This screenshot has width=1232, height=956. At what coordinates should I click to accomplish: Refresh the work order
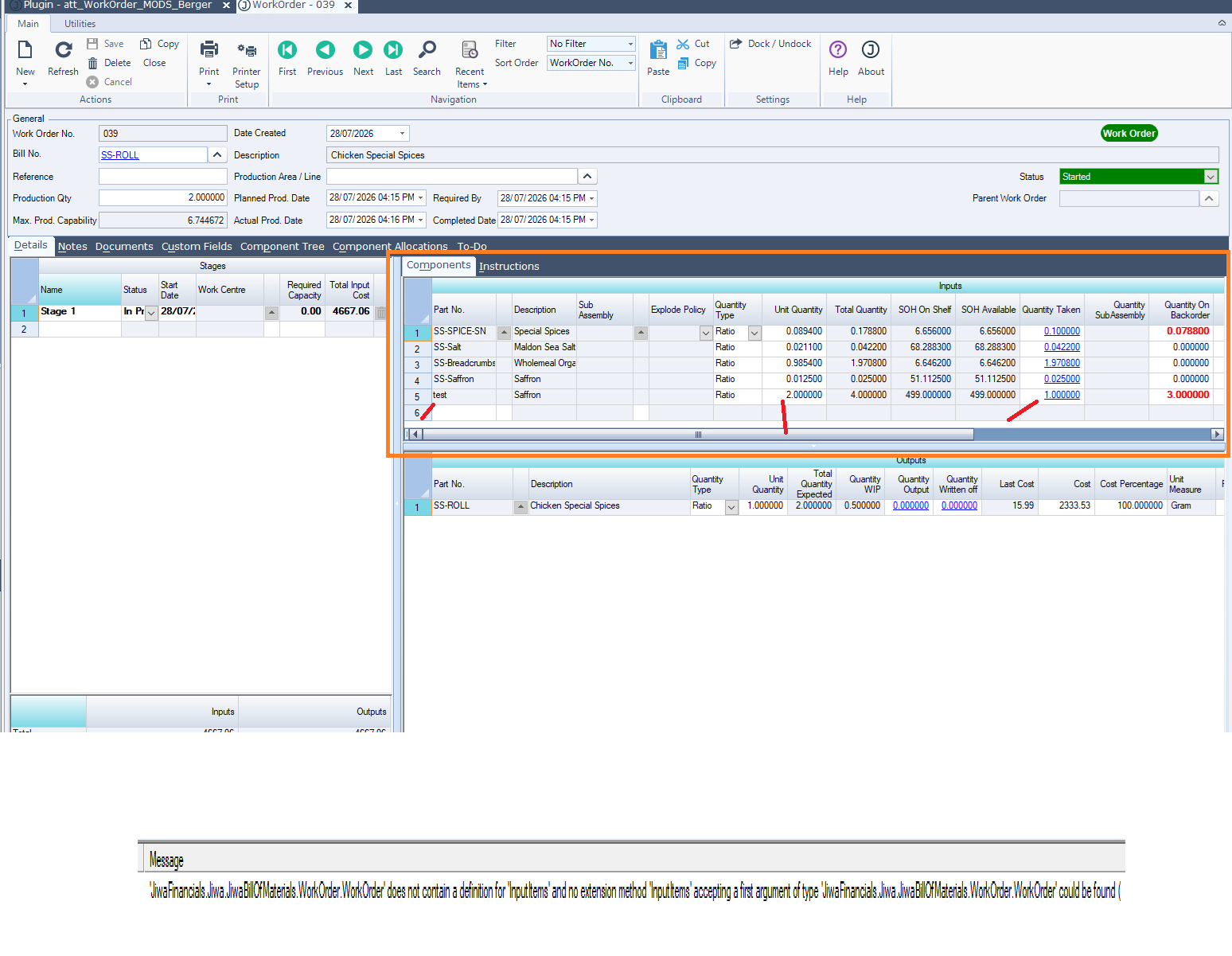[64, 50]
